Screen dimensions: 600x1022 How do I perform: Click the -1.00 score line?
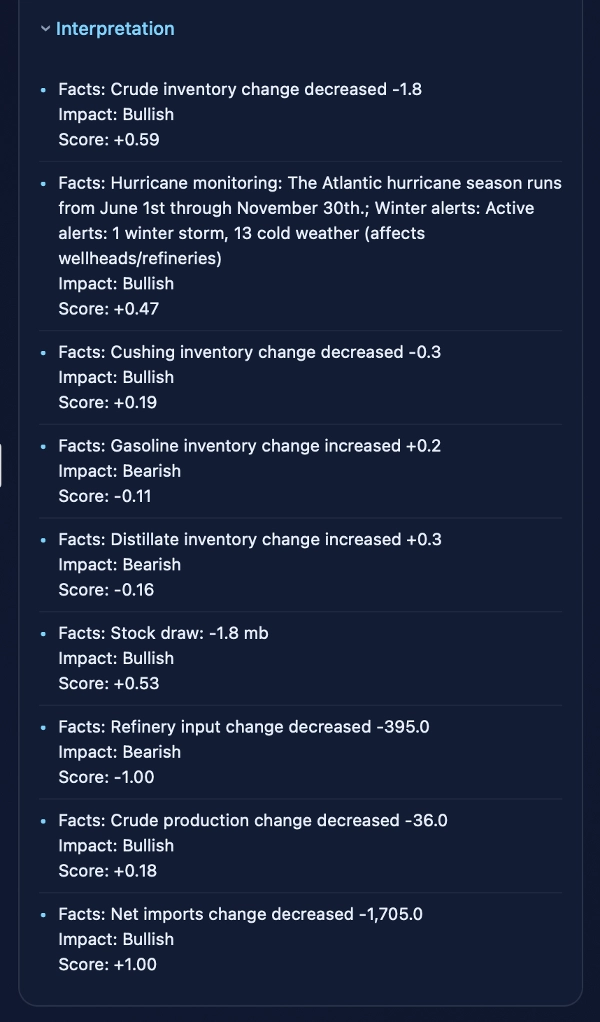(x=106, y=776)
